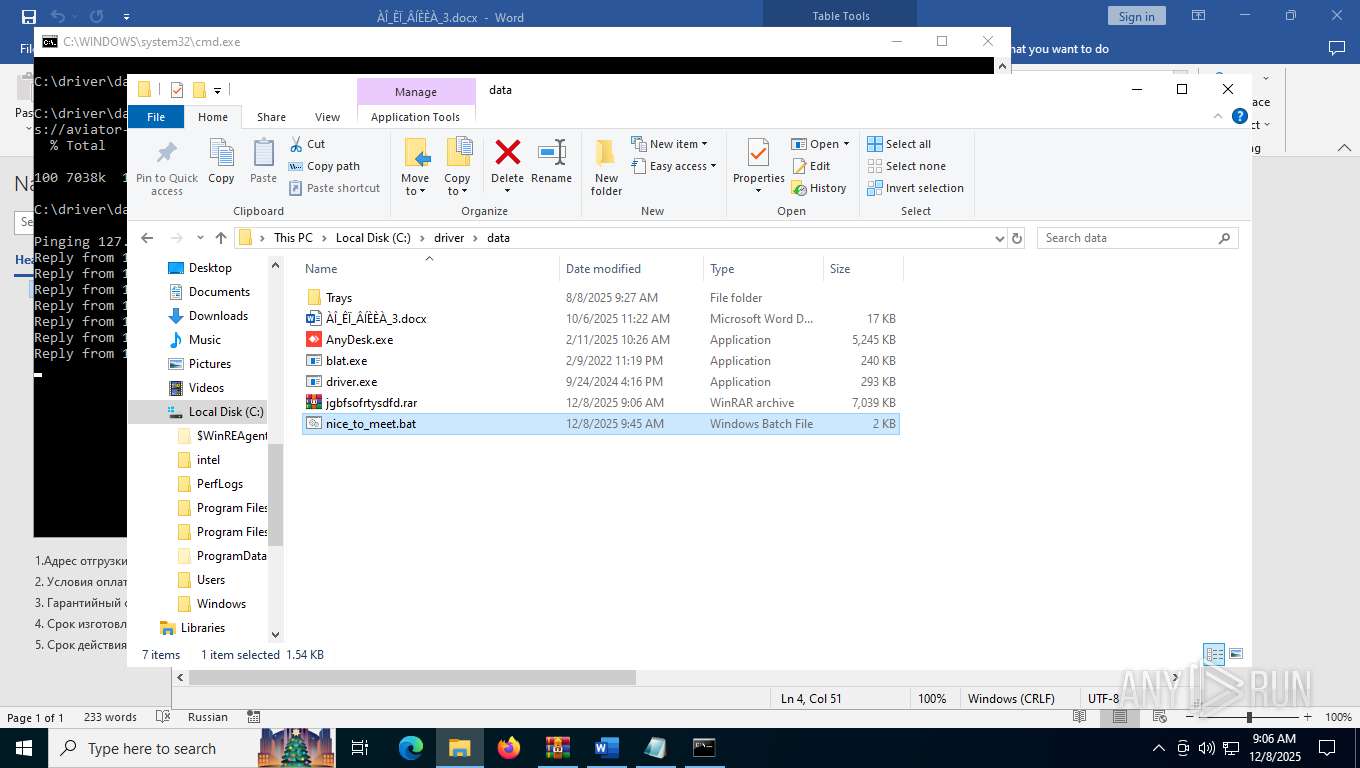1360x768 pixels.
Task: Switch to the View tab
Action: click(327, 117)
